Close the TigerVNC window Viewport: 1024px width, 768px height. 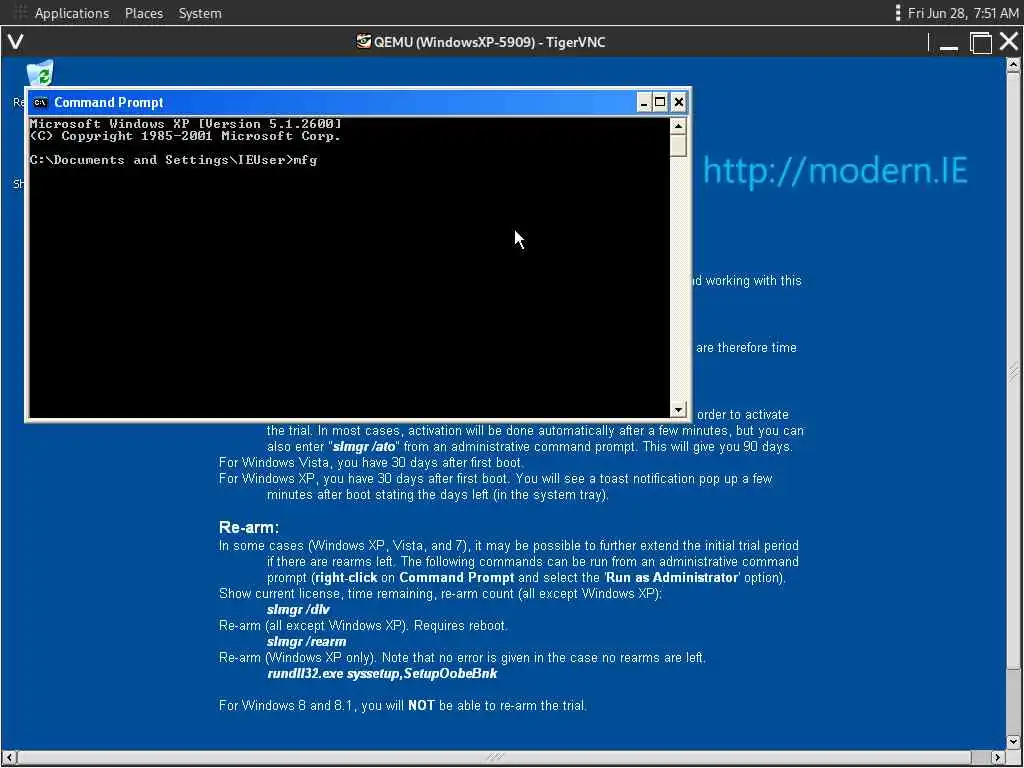(1008, 42)
